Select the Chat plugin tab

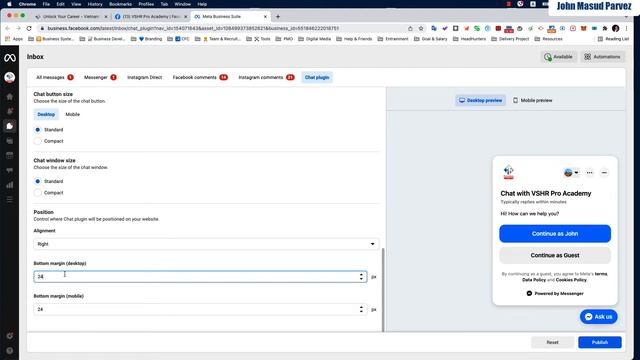[x=317, y=77]
